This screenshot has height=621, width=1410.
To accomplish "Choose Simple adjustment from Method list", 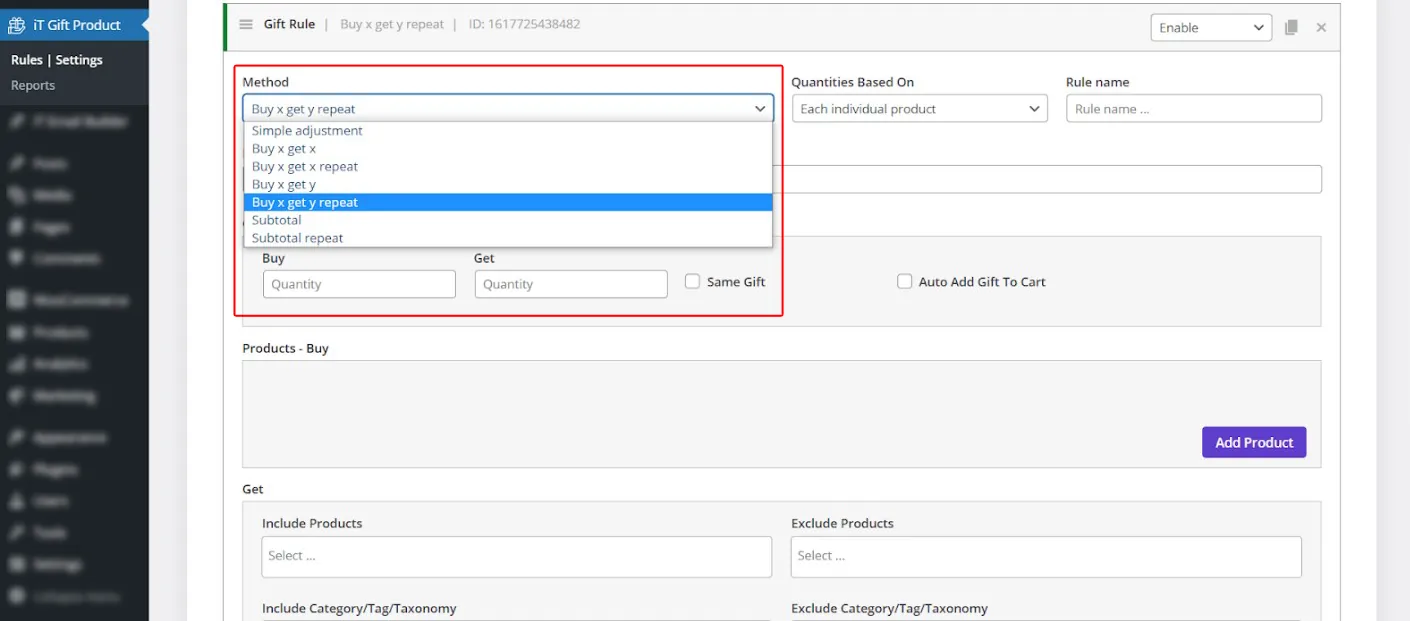I will point(508,131).
